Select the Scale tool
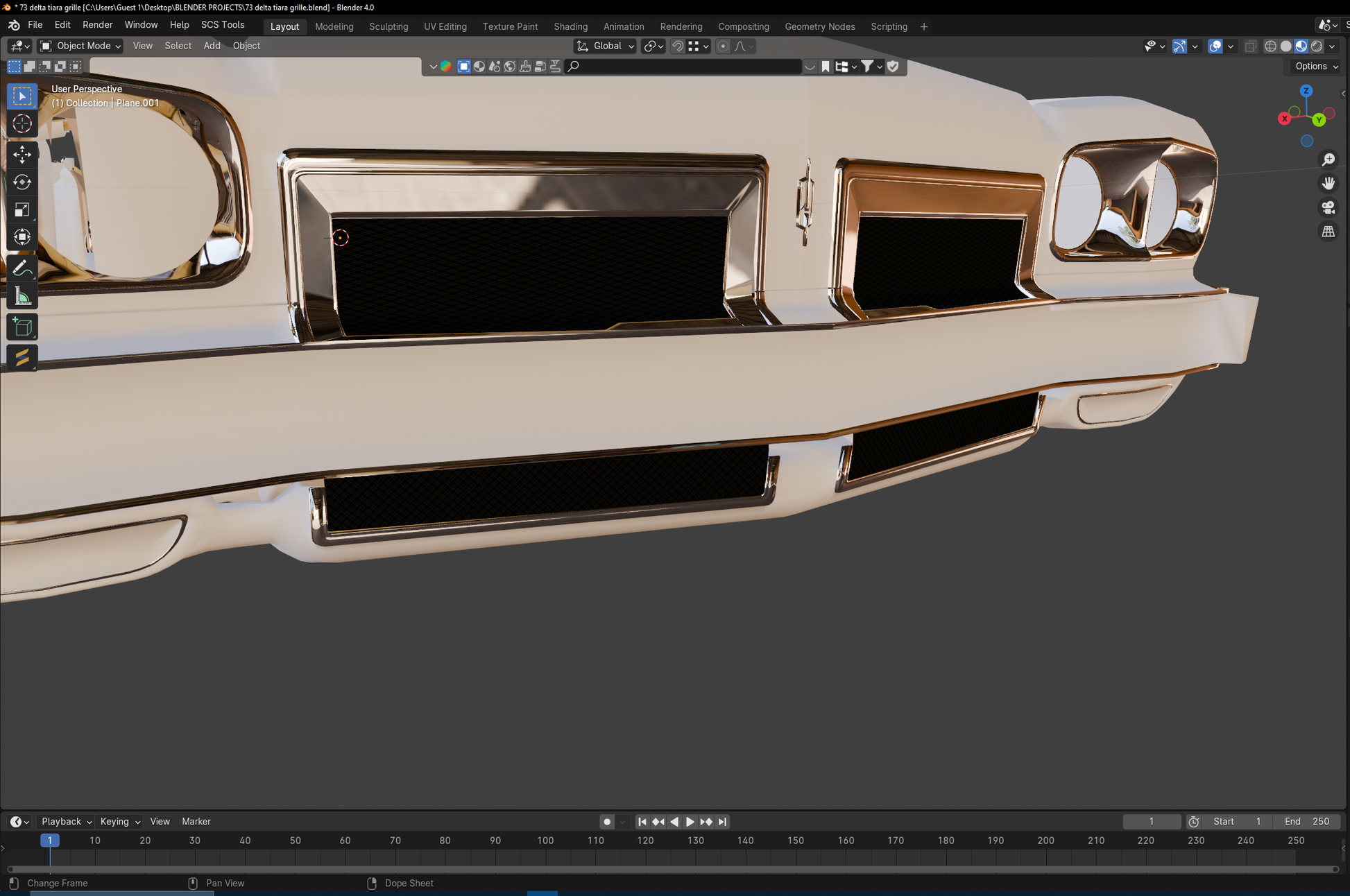This screenshot has height=896, width=1350. (22, 210)
